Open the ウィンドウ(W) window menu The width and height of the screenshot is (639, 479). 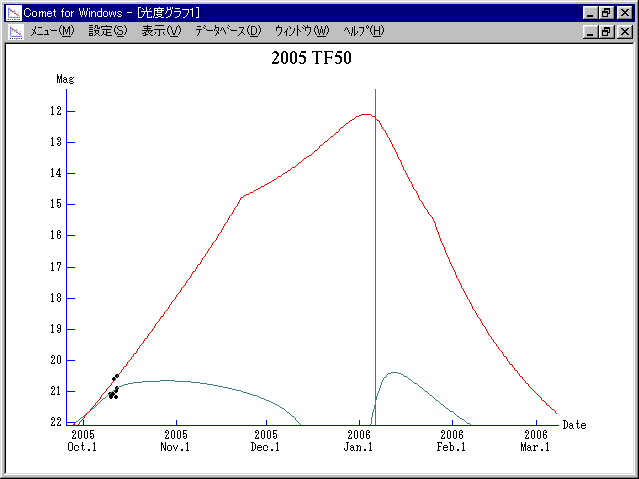pos(301,31)
